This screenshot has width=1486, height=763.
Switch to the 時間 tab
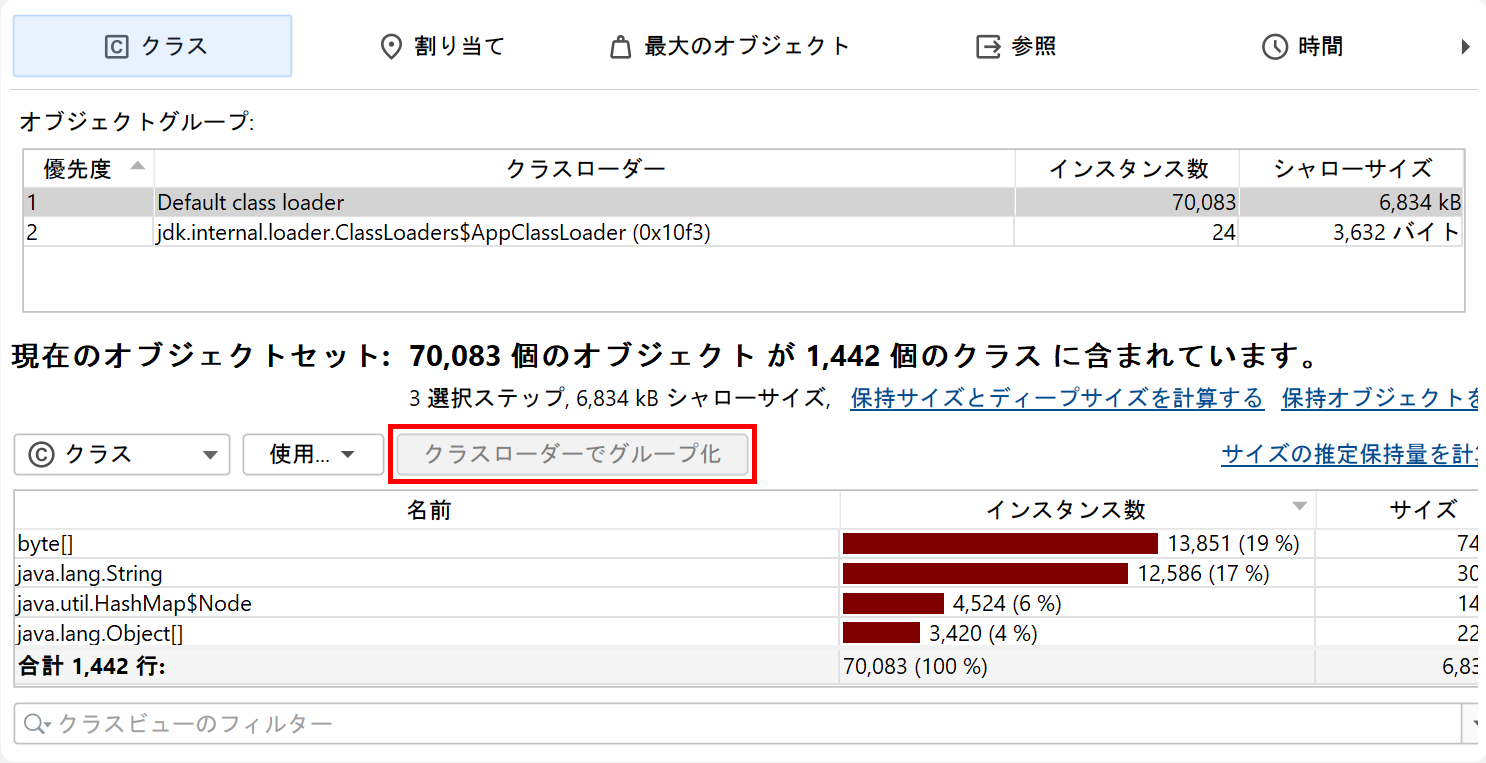click(1302, 46)
